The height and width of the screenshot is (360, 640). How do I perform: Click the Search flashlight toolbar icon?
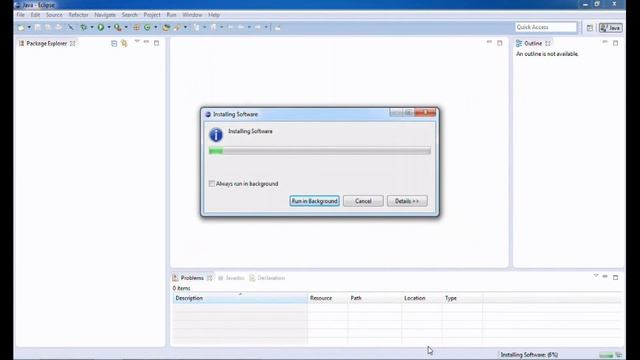tap(177, 27)
